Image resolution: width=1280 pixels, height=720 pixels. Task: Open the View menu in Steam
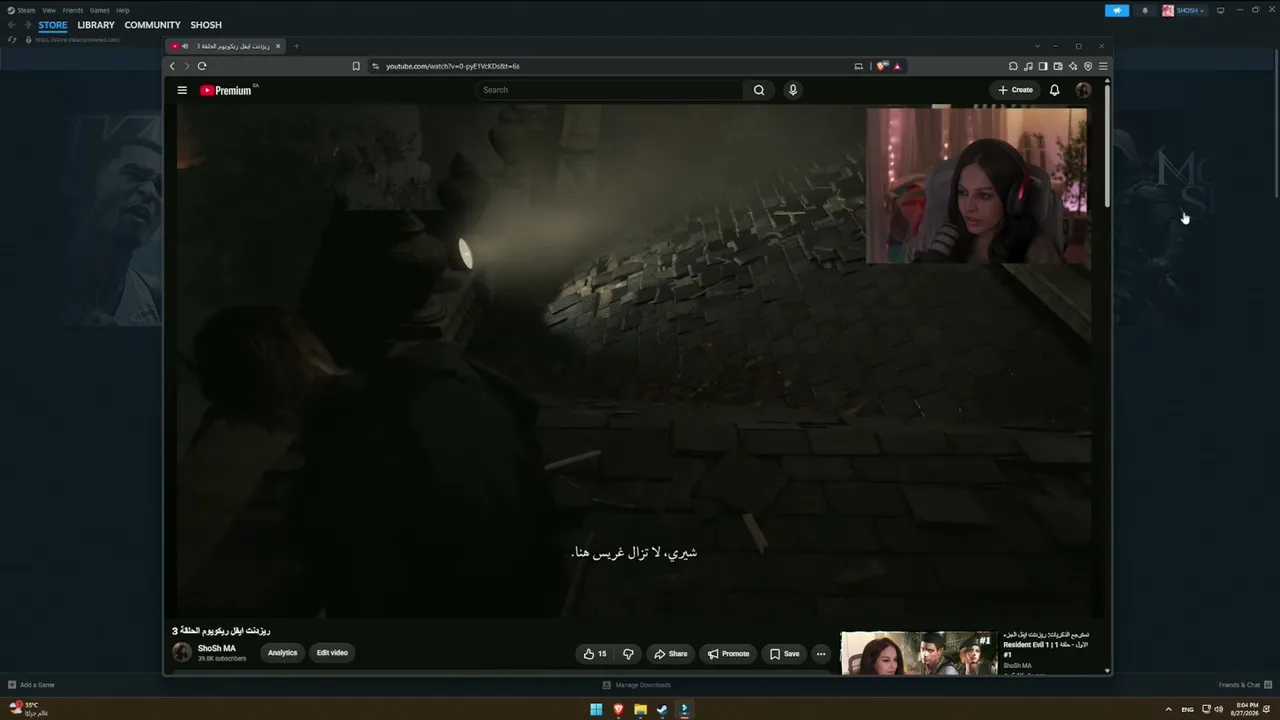pyautogui.click(x=48, y=10)
